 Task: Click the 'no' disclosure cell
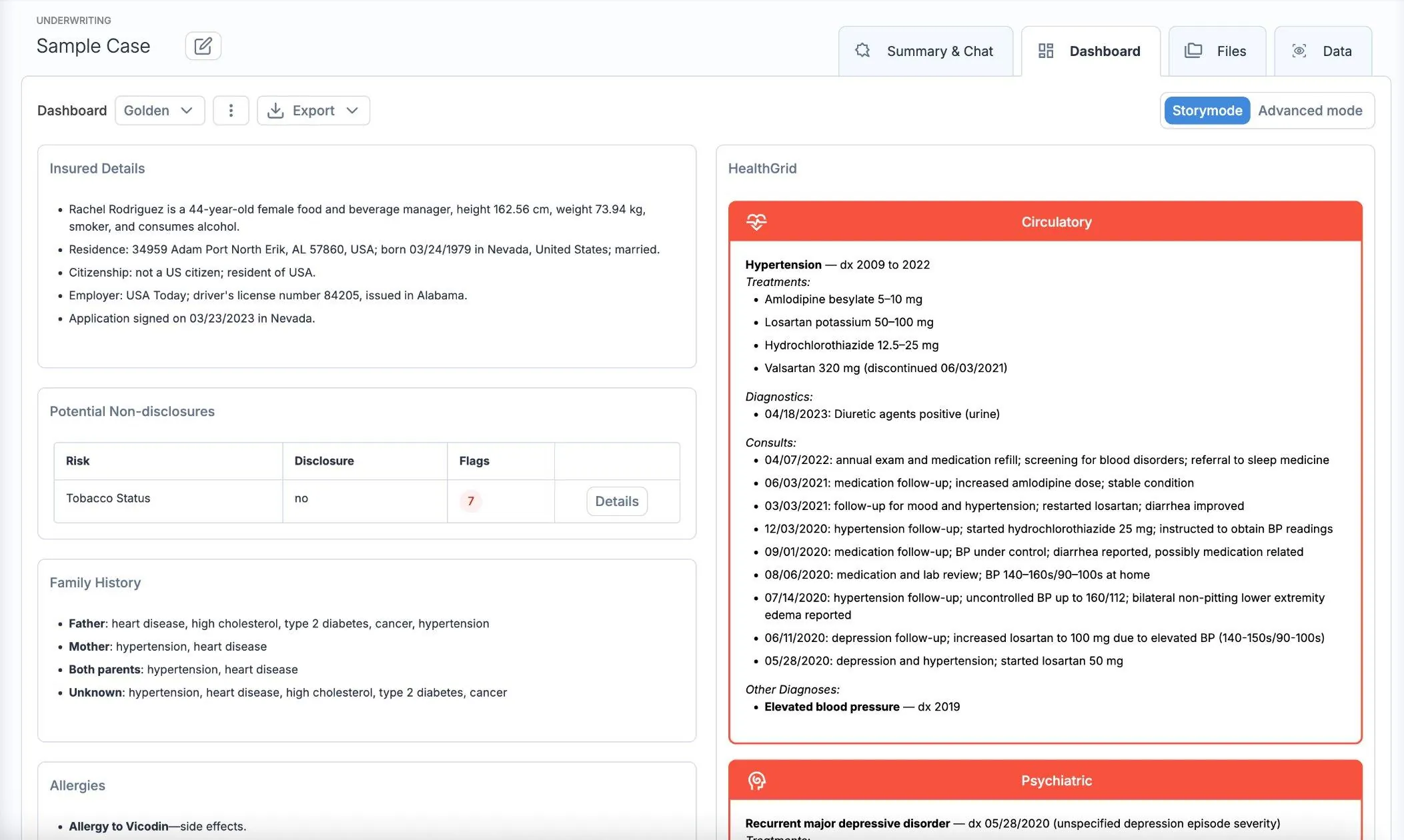tap(364, 501)
